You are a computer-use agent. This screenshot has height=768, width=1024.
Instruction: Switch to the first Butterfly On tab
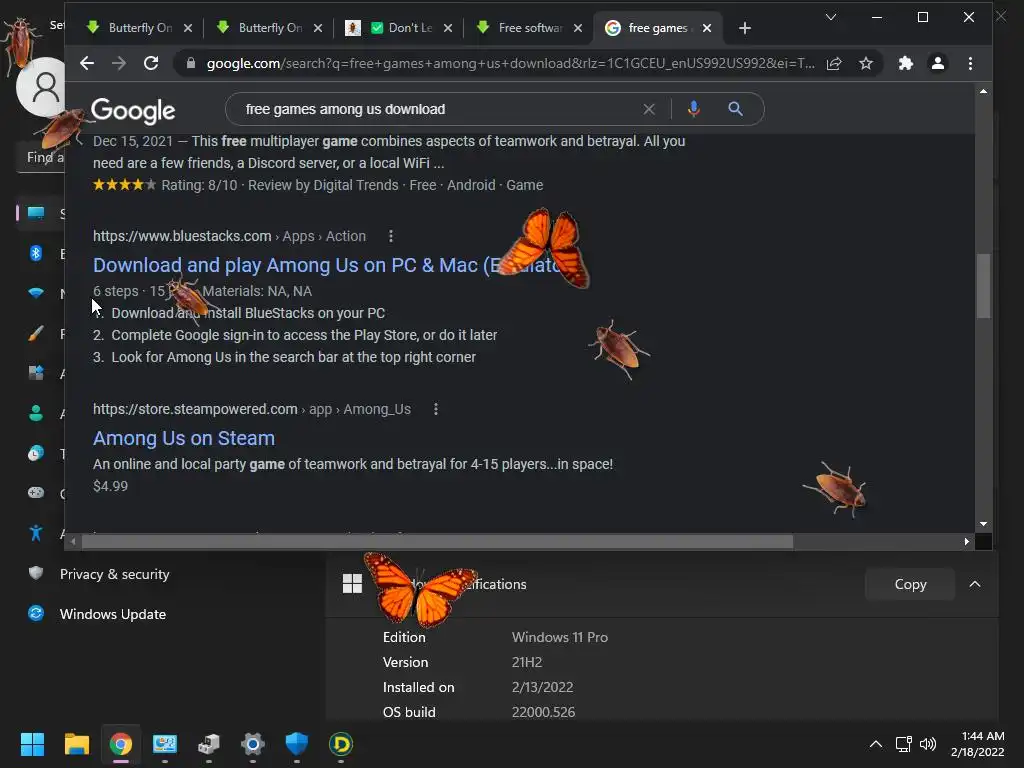[139, 28]
